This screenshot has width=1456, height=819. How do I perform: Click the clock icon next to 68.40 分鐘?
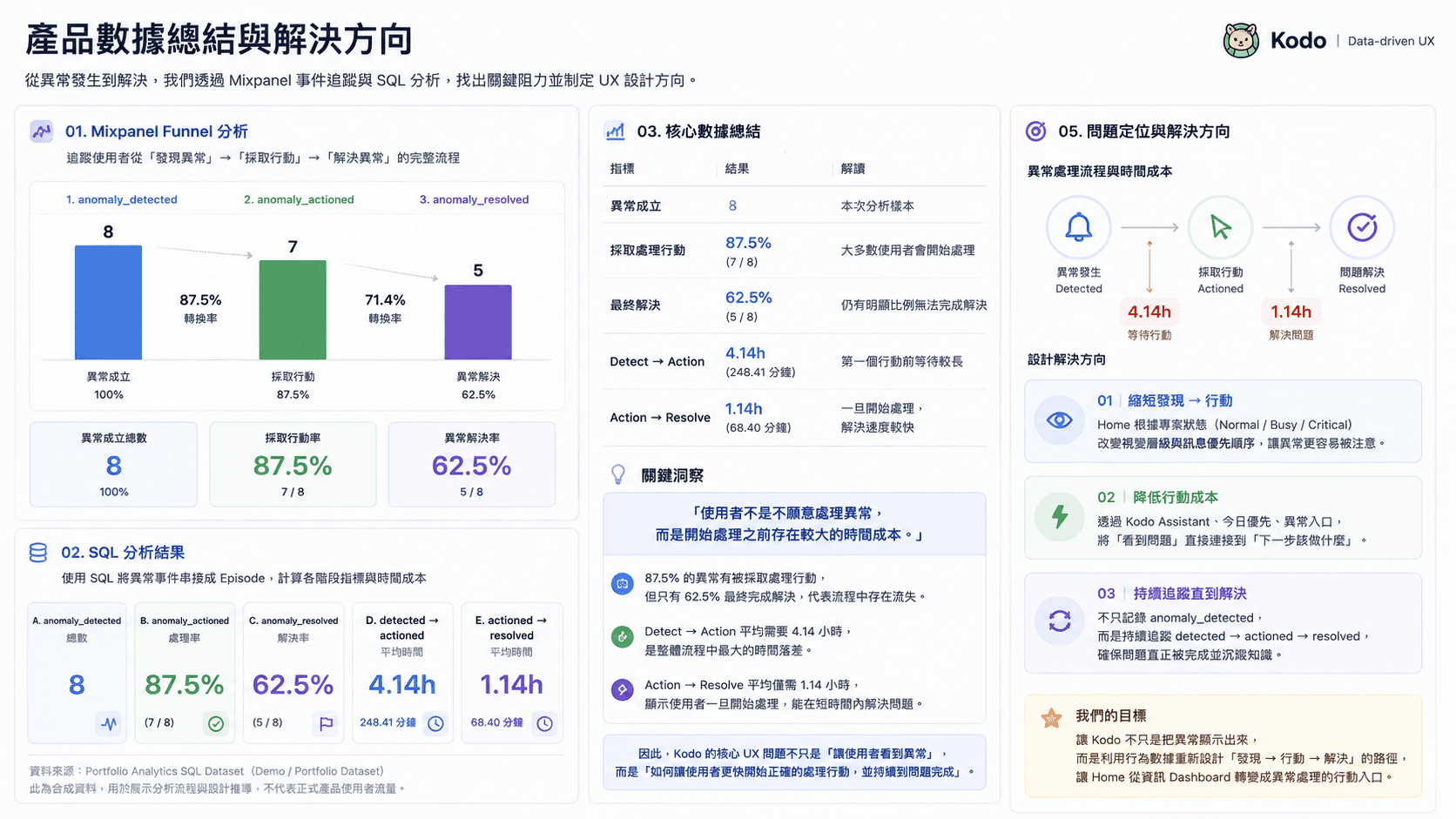pyautogui.click(x=544, y=723)
